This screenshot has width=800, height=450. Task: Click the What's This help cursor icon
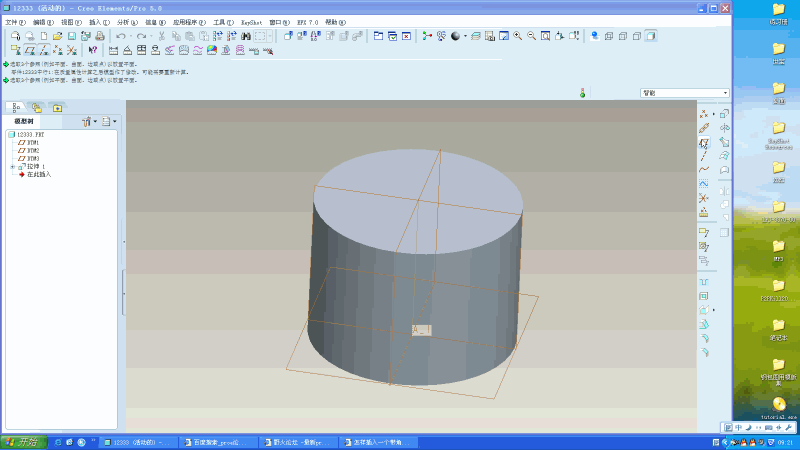pyautogui.click(x=92, y=50)
